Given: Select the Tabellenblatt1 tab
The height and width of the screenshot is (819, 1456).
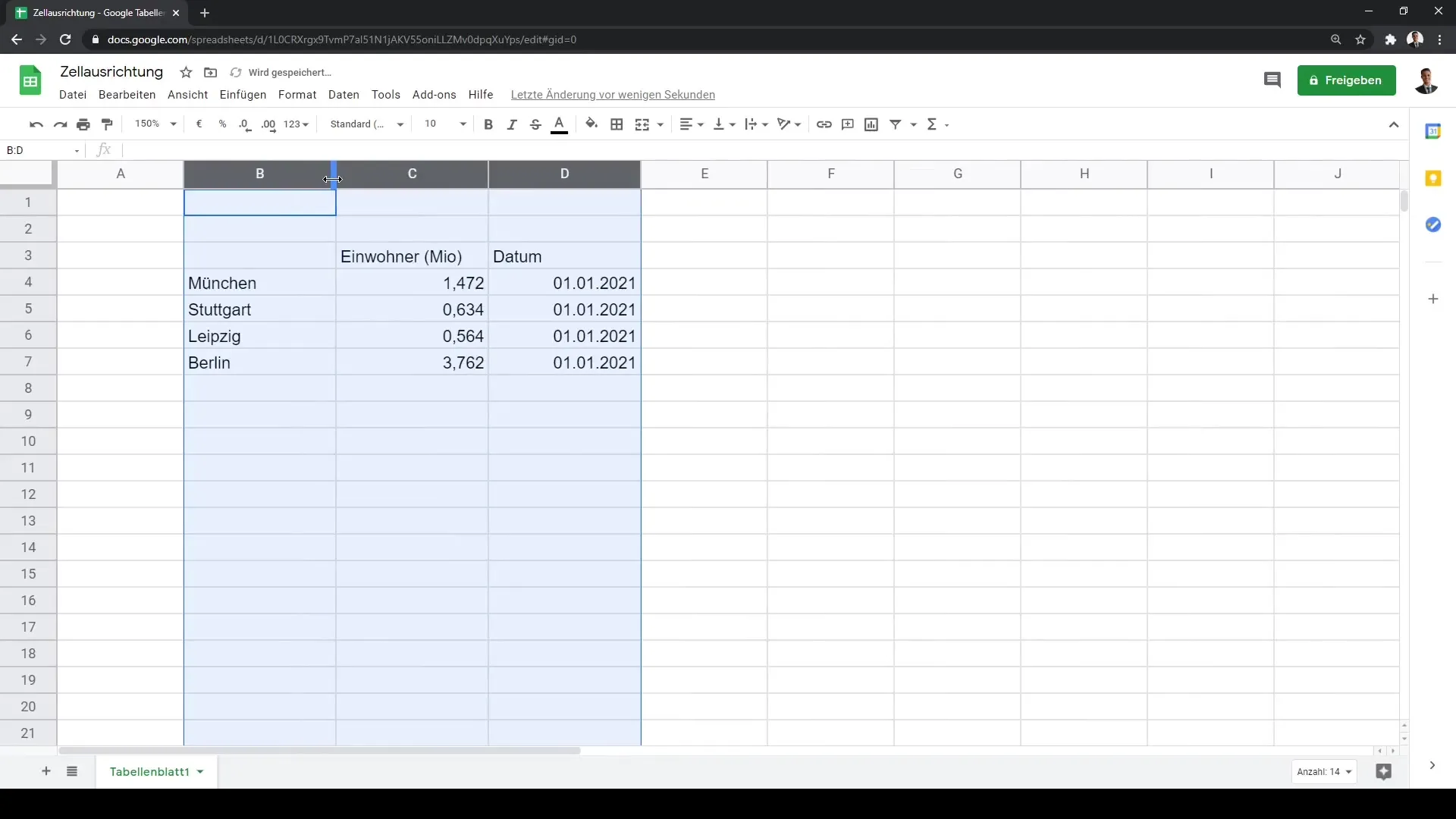Looking at the screenshot, I should coord(149,771).
